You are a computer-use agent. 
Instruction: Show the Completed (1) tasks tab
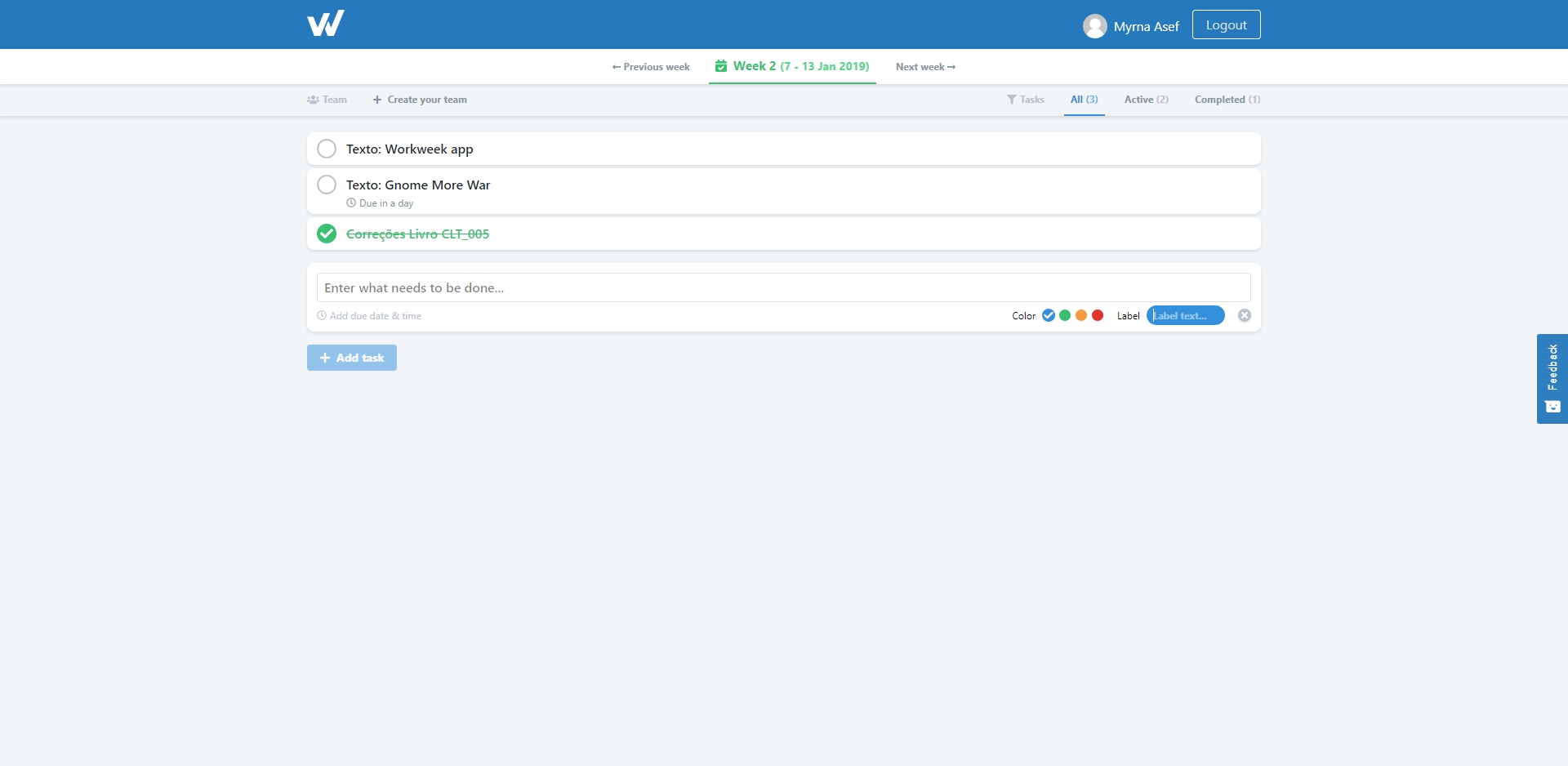[1227, 100]
